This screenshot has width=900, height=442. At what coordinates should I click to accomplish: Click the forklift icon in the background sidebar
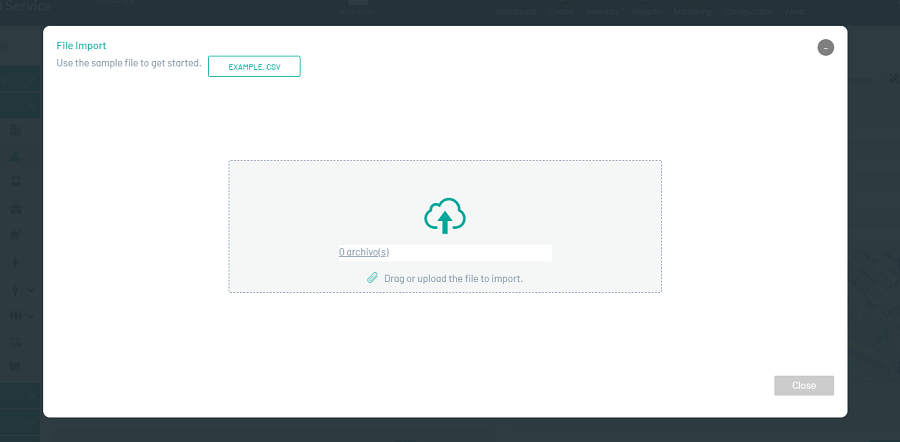coord(16,235)
